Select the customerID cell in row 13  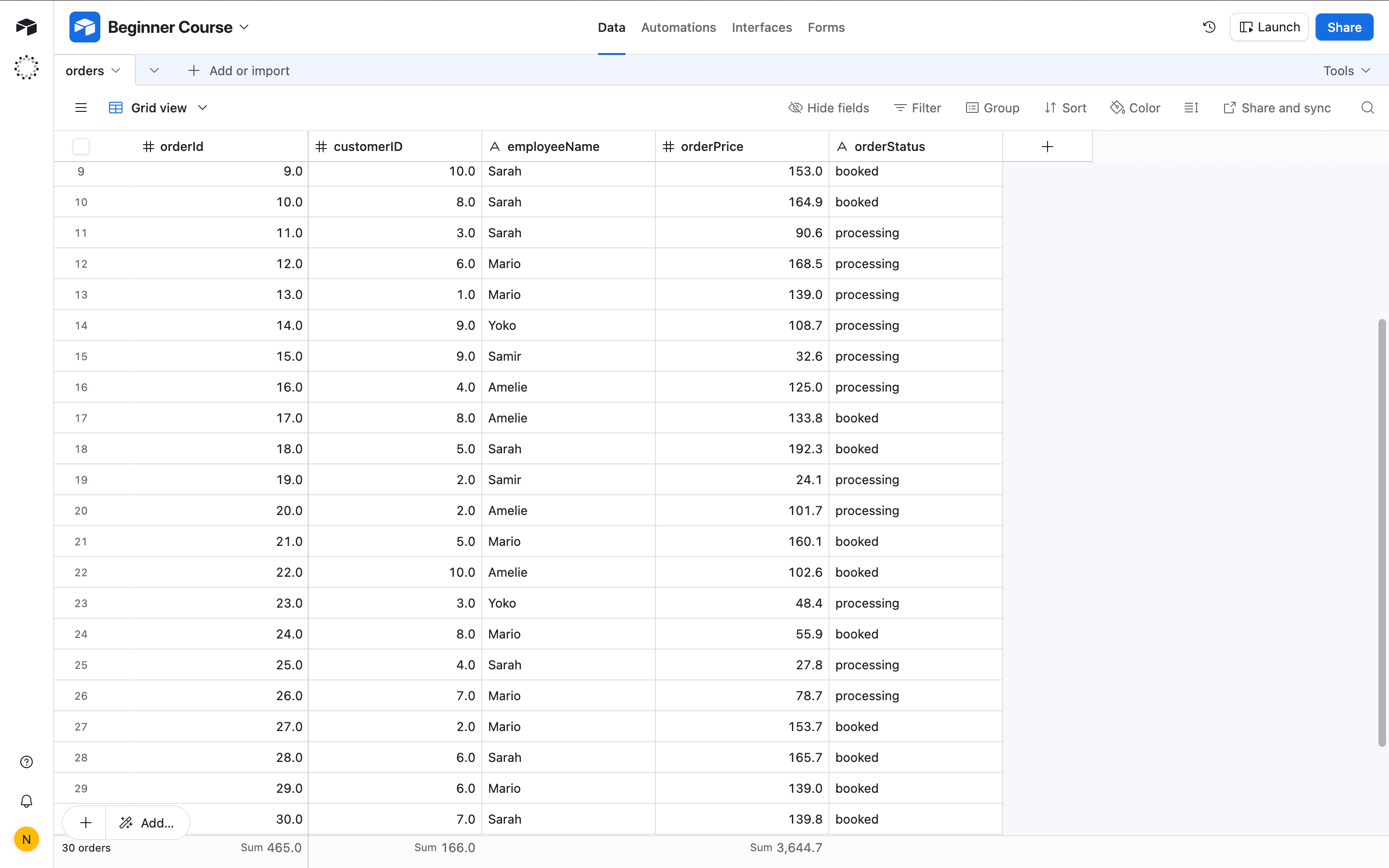point(395,295)
